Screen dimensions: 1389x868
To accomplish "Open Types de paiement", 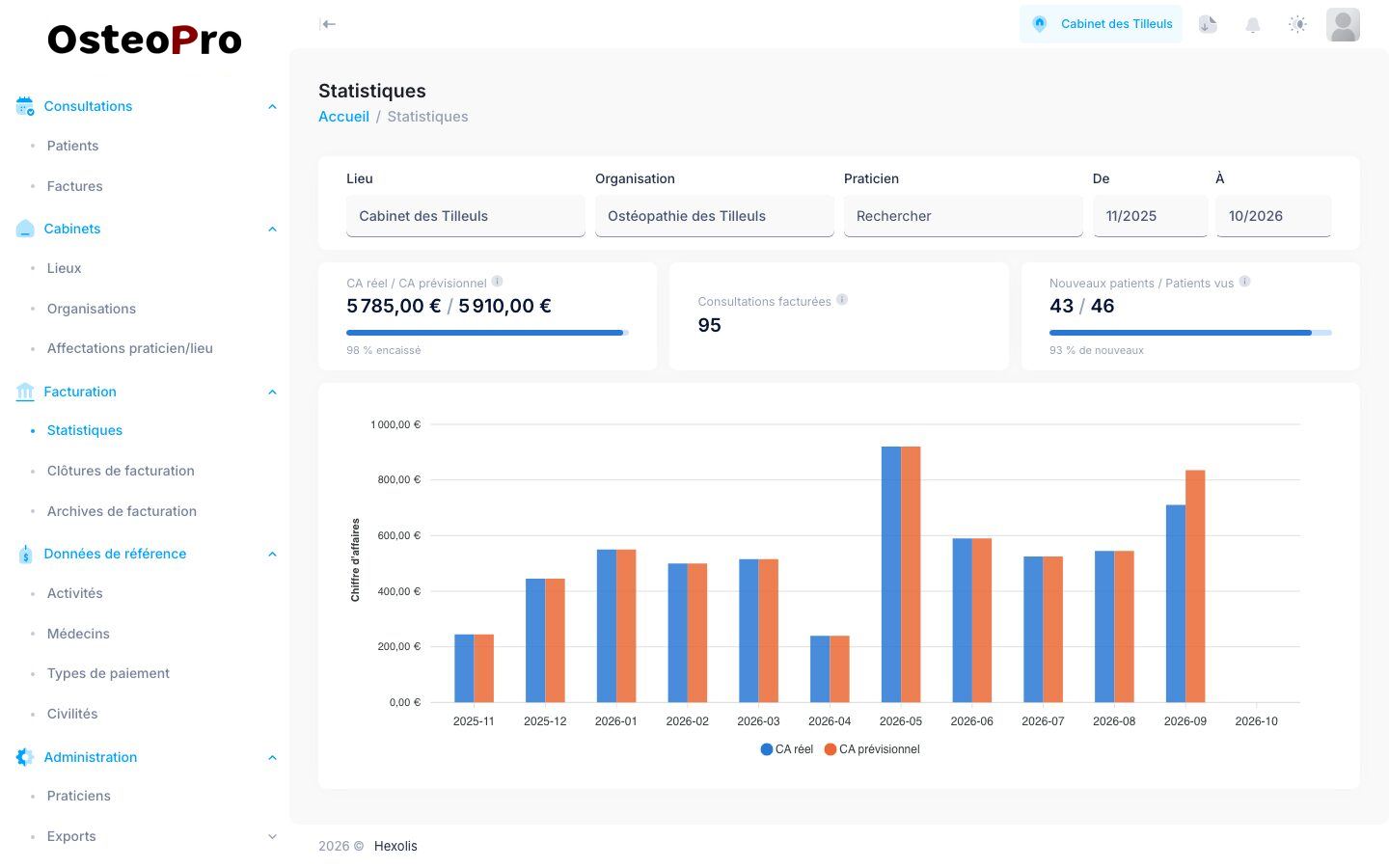I will [x=108, y=673].
